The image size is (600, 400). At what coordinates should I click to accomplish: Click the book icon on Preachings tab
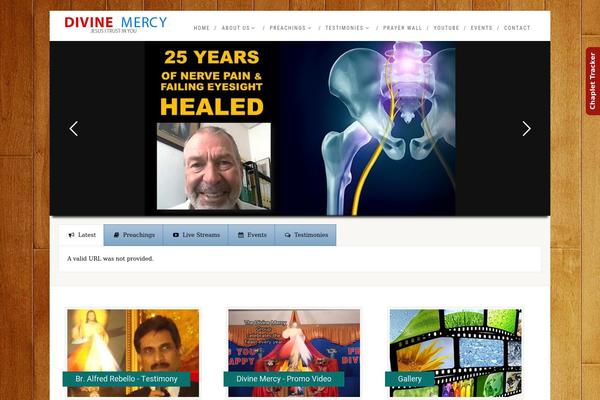tap(116, 235)
